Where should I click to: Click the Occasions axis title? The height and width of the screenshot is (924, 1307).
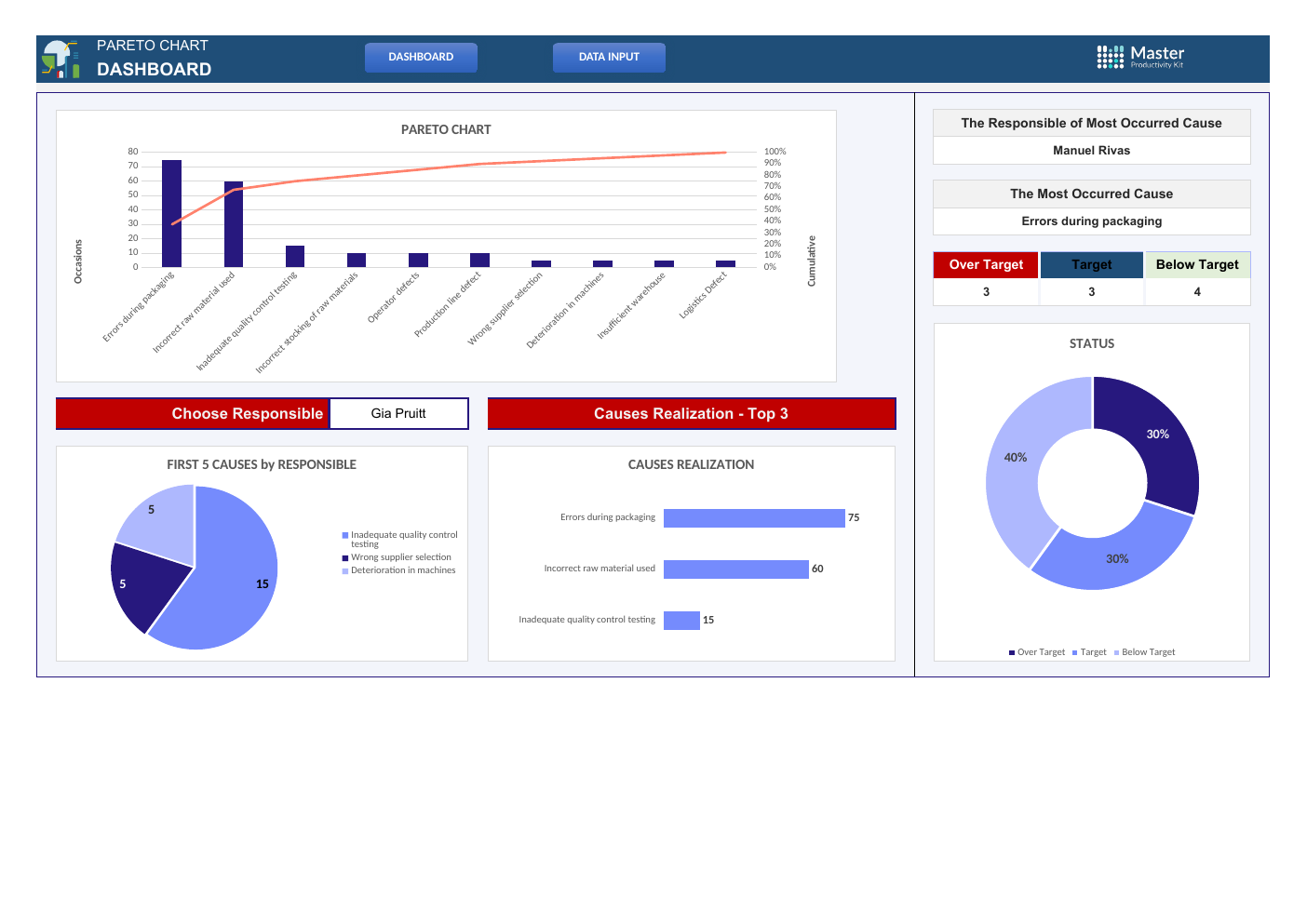click(x=78, y=261)
